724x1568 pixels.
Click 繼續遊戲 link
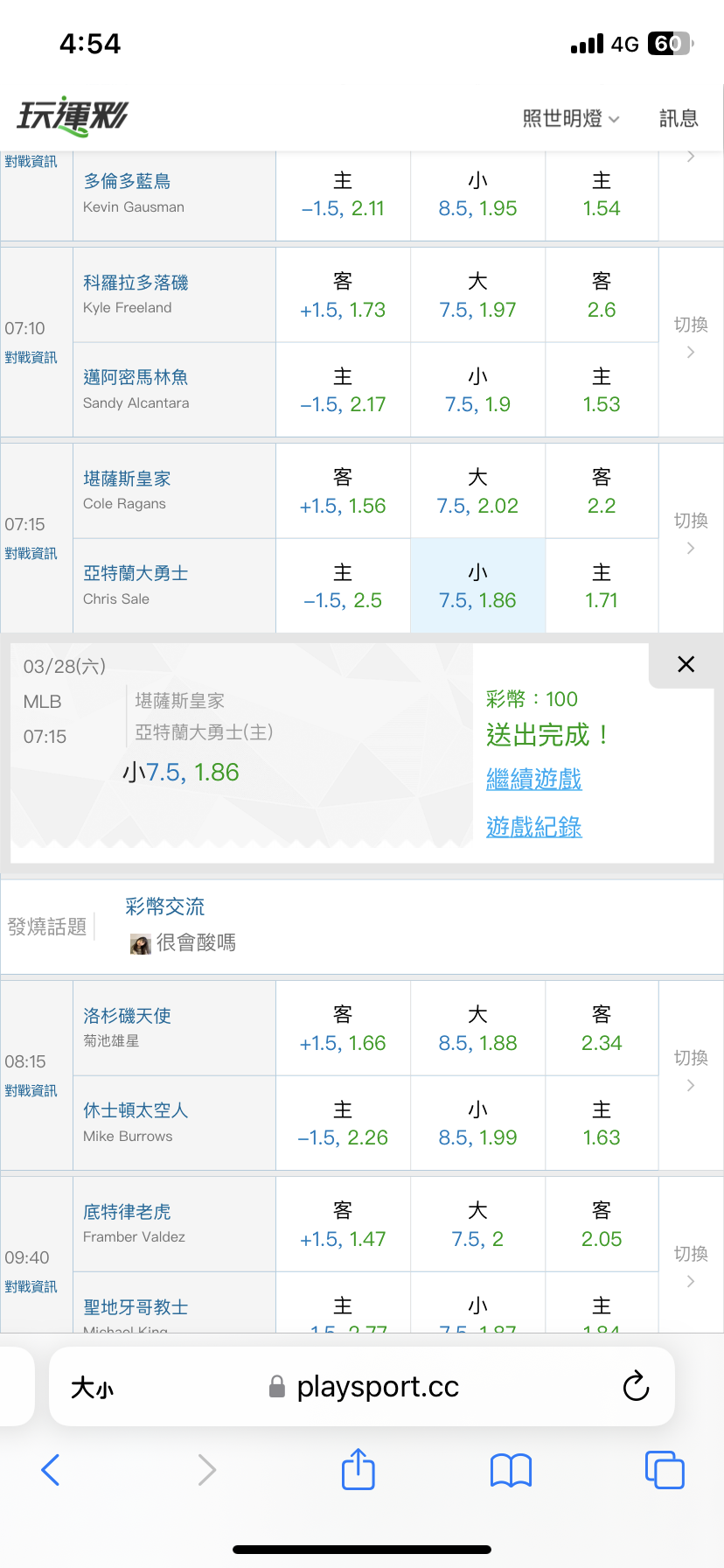coord(533,779)
